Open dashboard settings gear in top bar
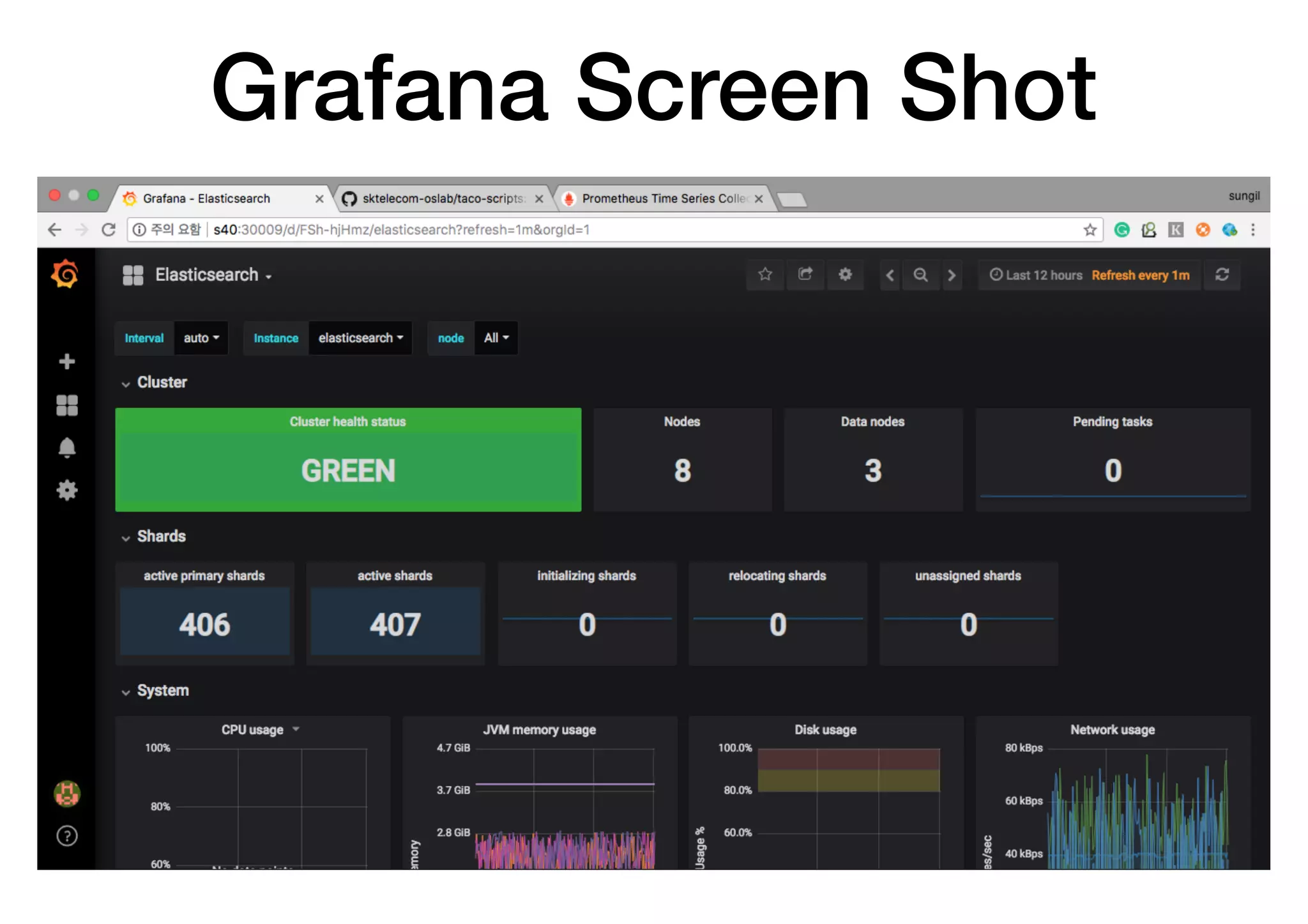The height and width of the screenshot is (924, 1308). 845,275
